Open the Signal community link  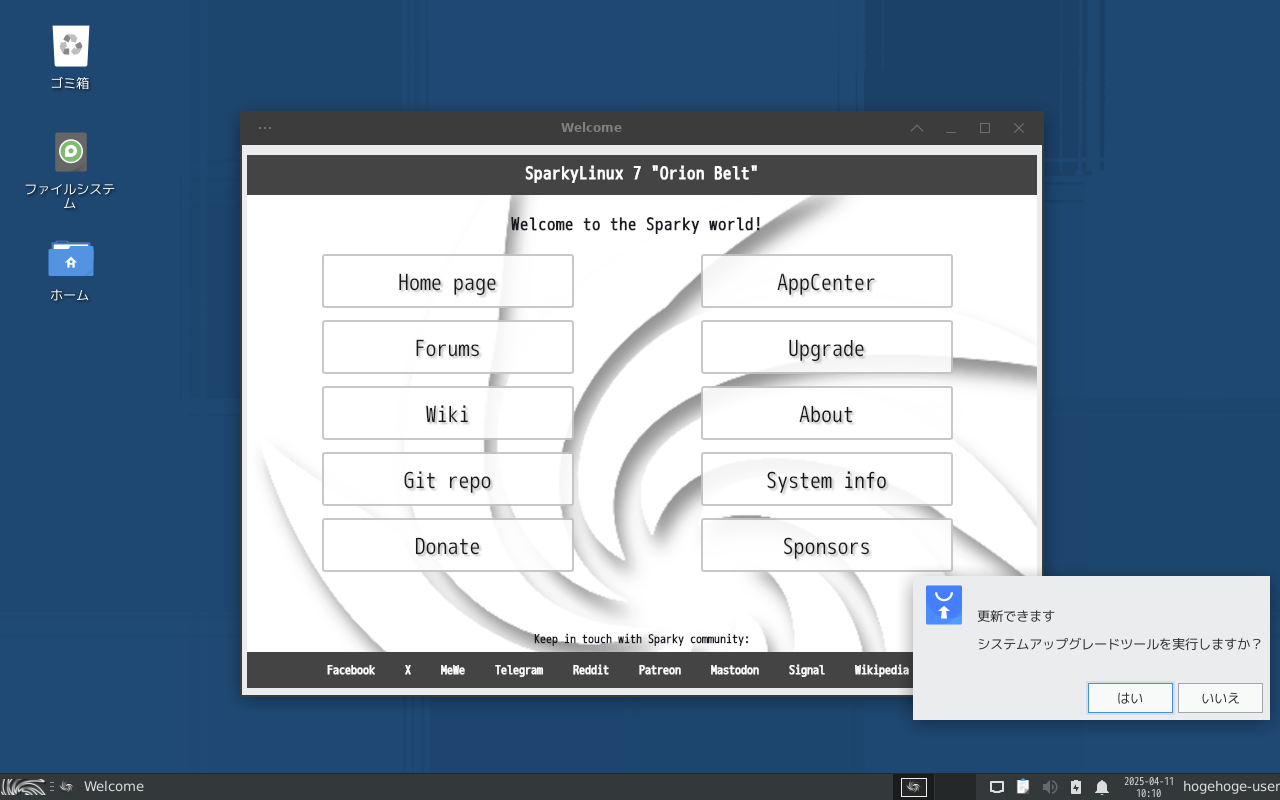[x=807, y=670]
